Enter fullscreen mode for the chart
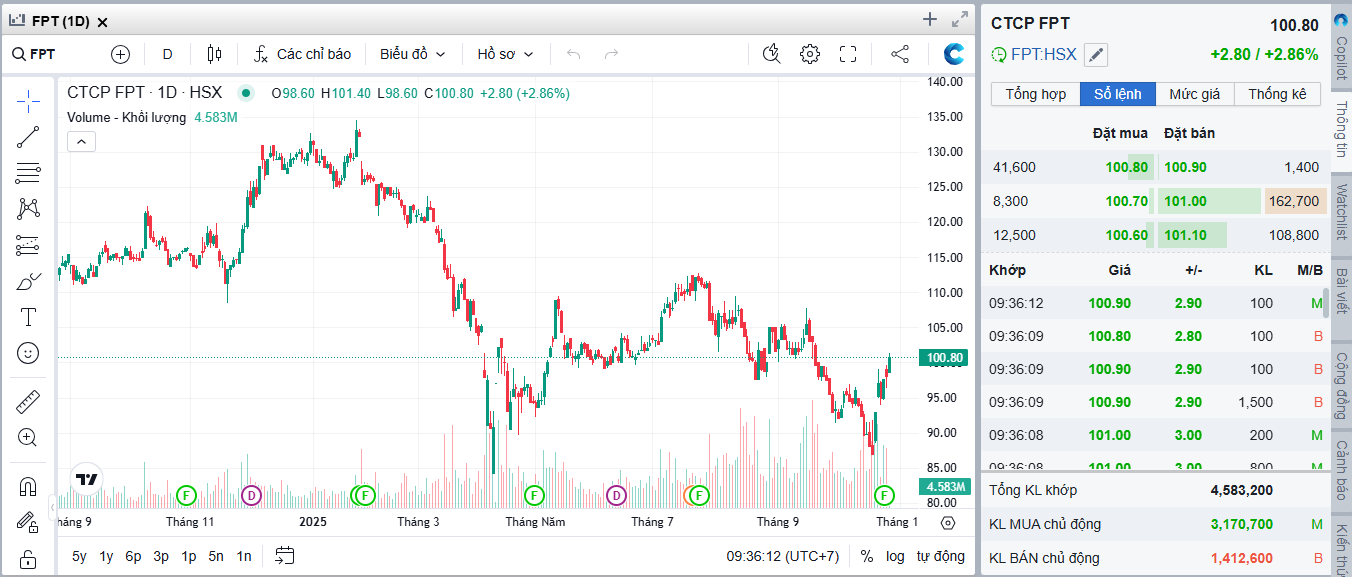The image size is (1352, 577). click(x=848, y=54)
